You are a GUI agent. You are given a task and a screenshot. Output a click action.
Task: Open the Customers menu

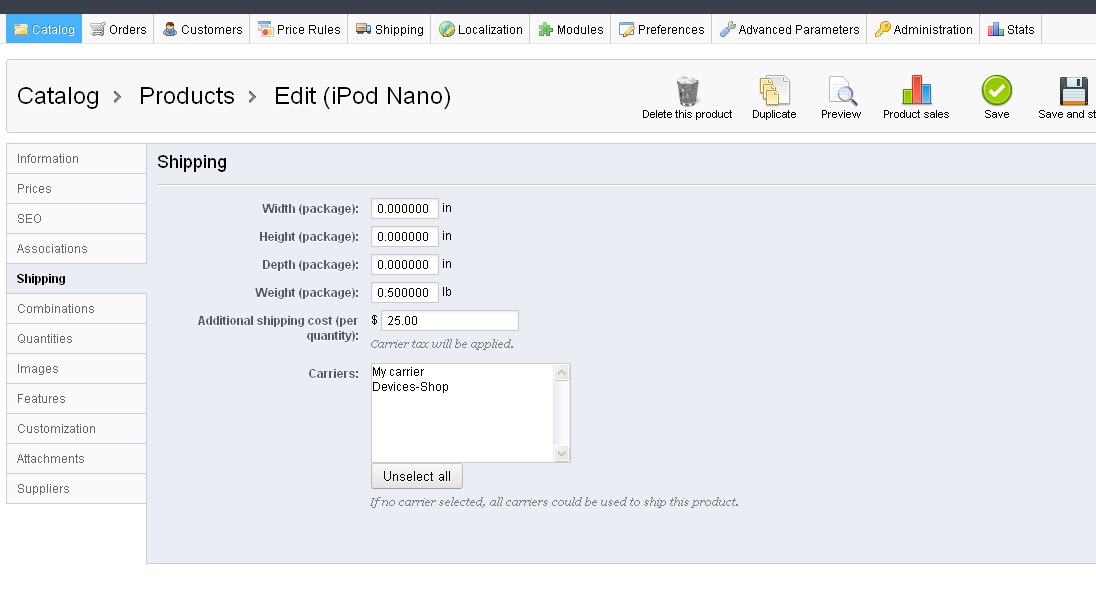tap(202, 29)
